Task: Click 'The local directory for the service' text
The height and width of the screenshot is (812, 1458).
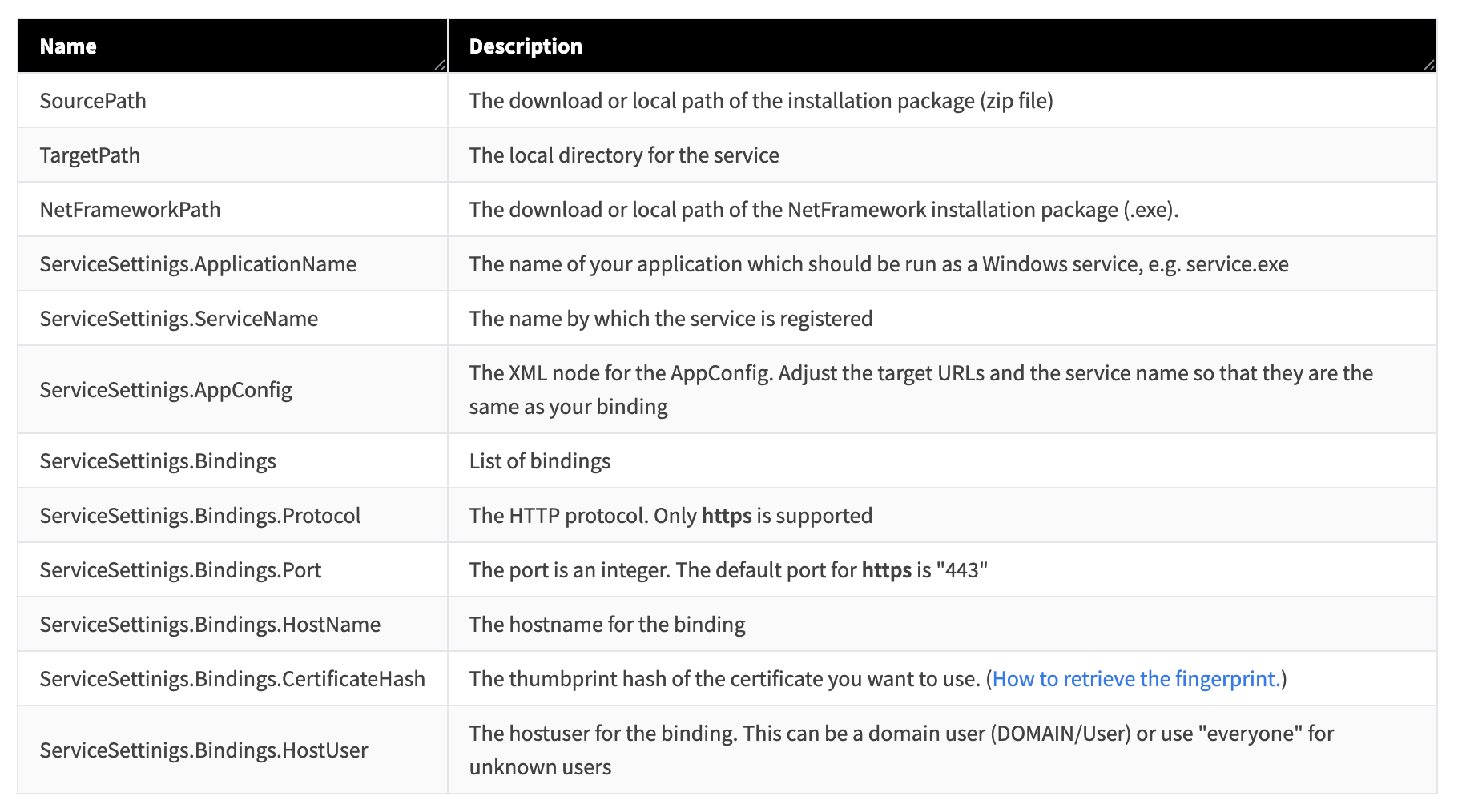Action: [x=624, y=155]
